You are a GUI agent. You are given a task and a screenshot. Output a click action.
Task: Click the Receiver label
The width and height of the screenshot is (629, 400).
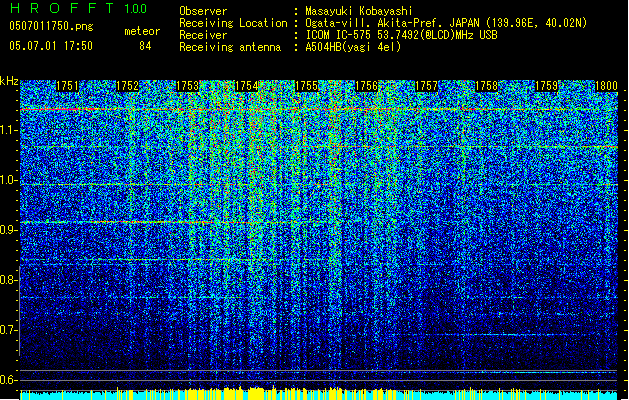click(x=203, y=35)
